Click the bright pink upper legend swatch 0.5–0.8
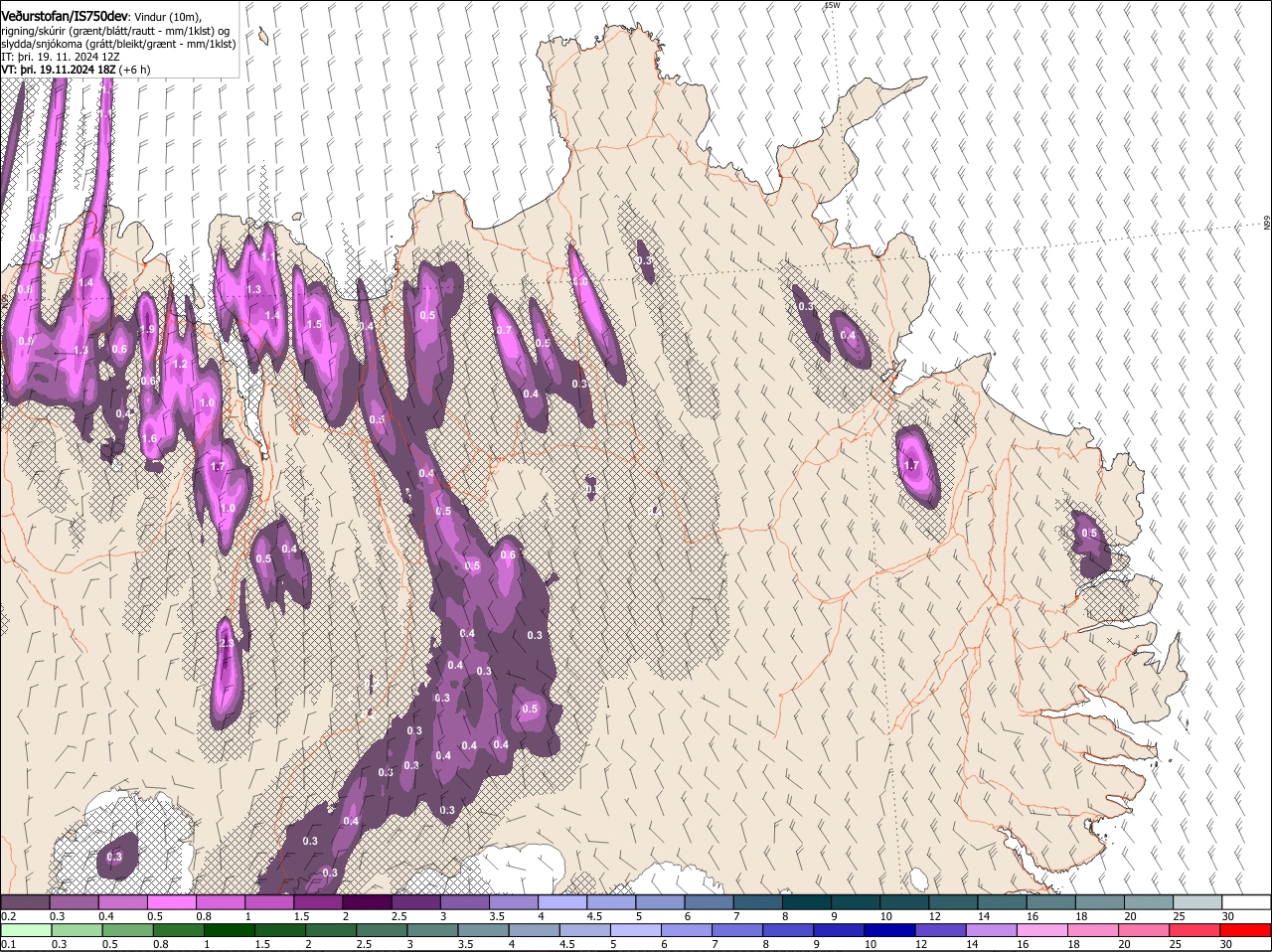The image size is (1272, 952). point(171,901)
